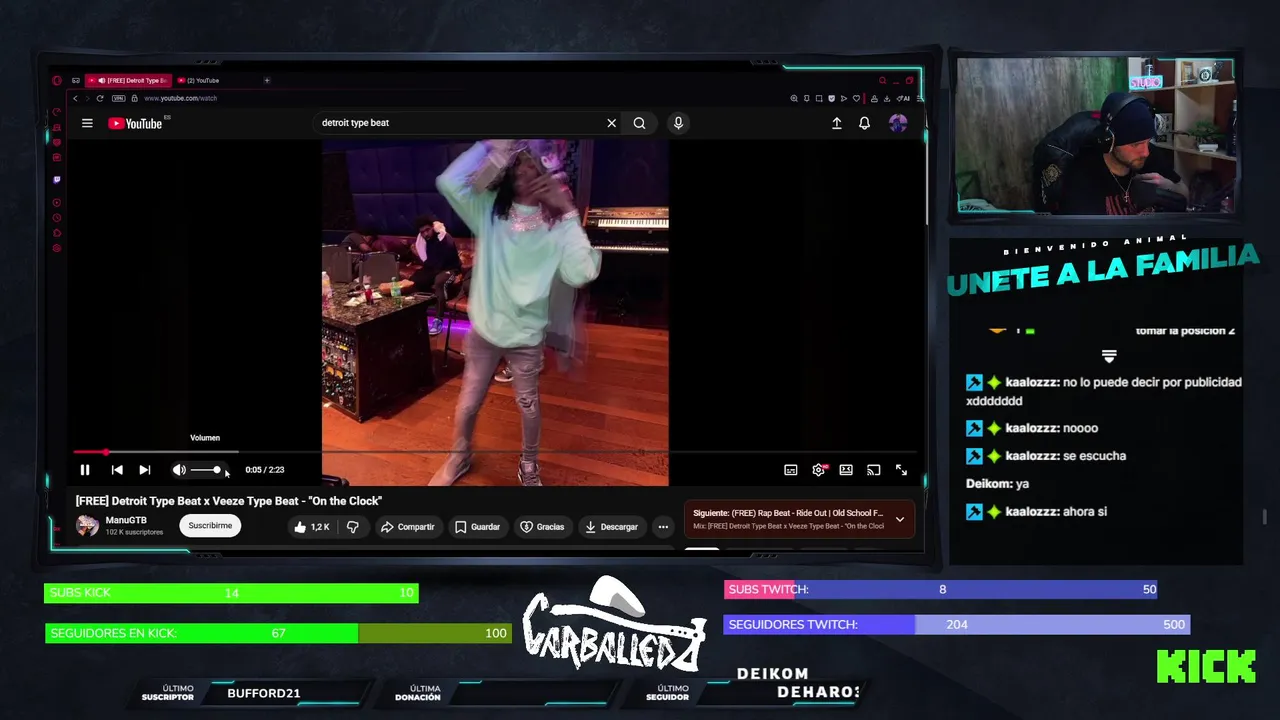Run search with magnifying glass button
Viewport: 1280px width, 720px height.
[x=639, y=123]
